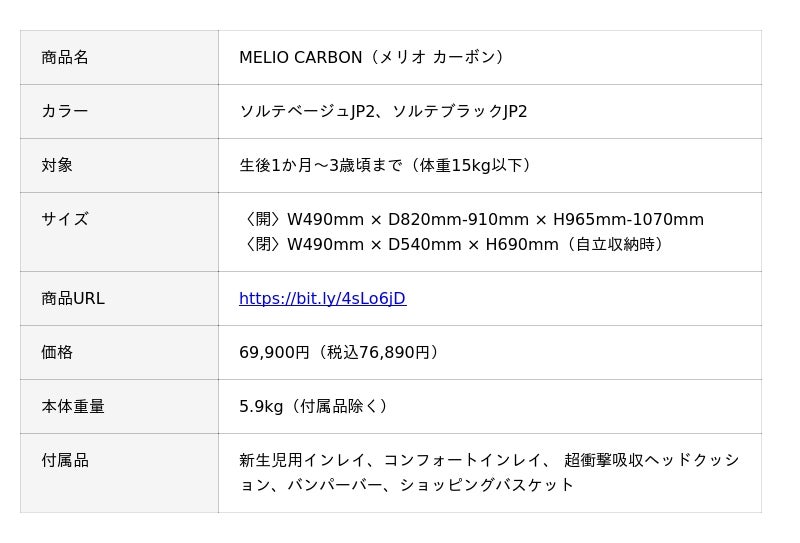Select the 5.9kg weight value
Screen dimensions: 800x543
261,407
